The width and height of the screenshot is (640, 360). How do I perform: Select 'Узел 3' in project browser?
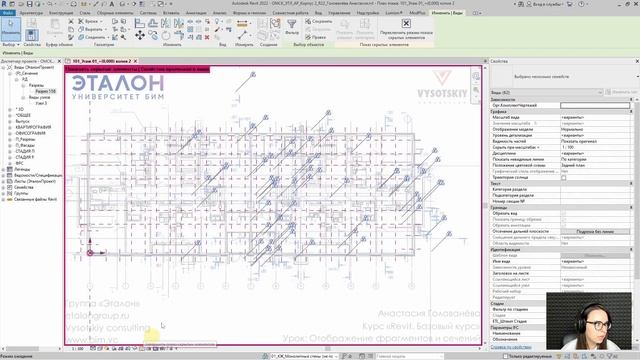tap(41, 103)
